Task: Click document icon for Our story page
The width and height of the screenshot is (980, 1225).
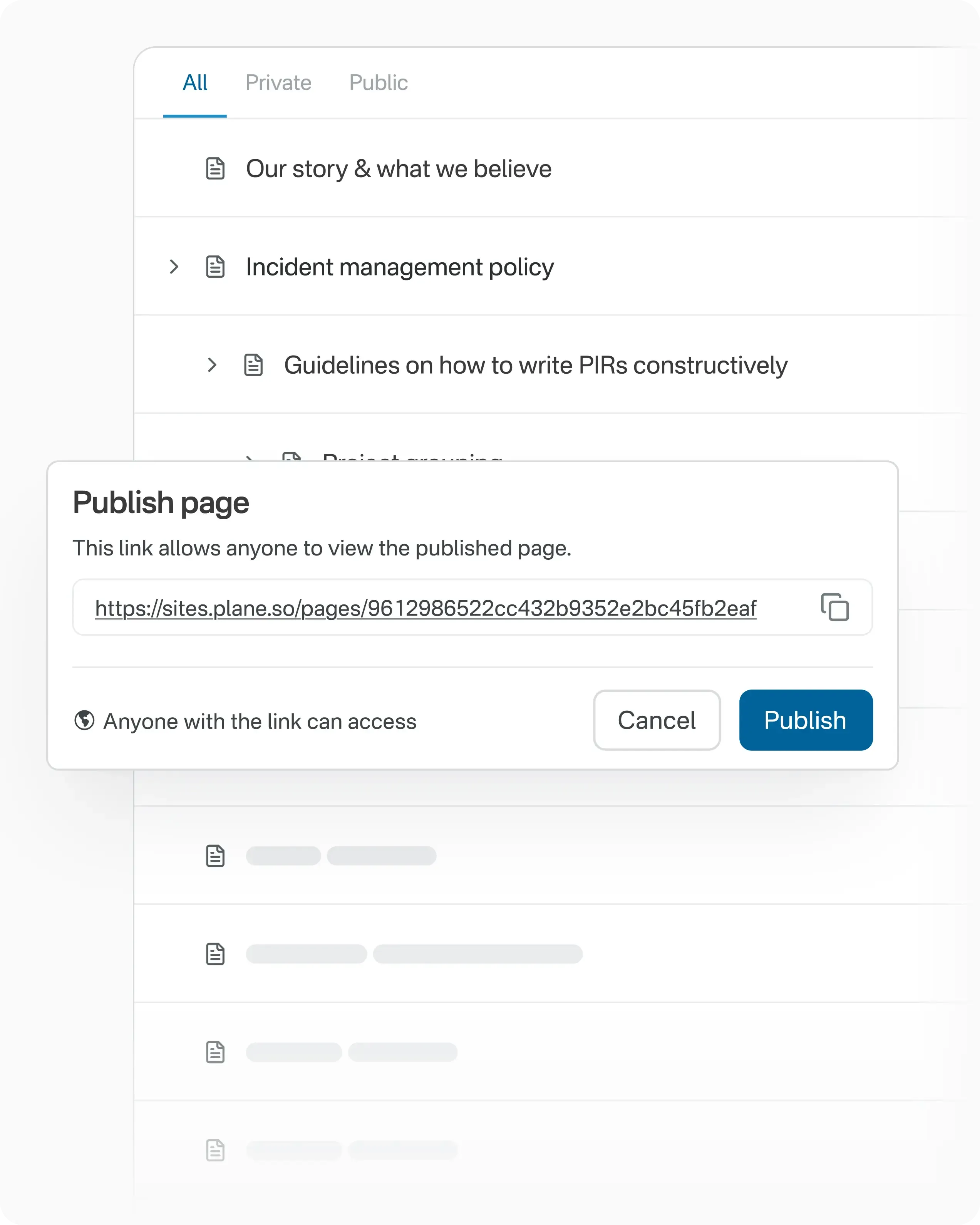Action: pos(215,169)
